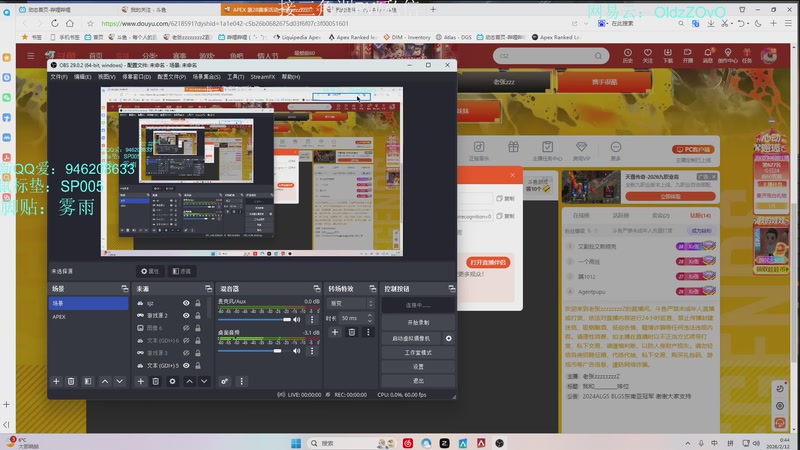Open the 渐变 transition type dropdown
This screenshot has height=450, width=800.
pyautogui.click(x=351, y=303)
